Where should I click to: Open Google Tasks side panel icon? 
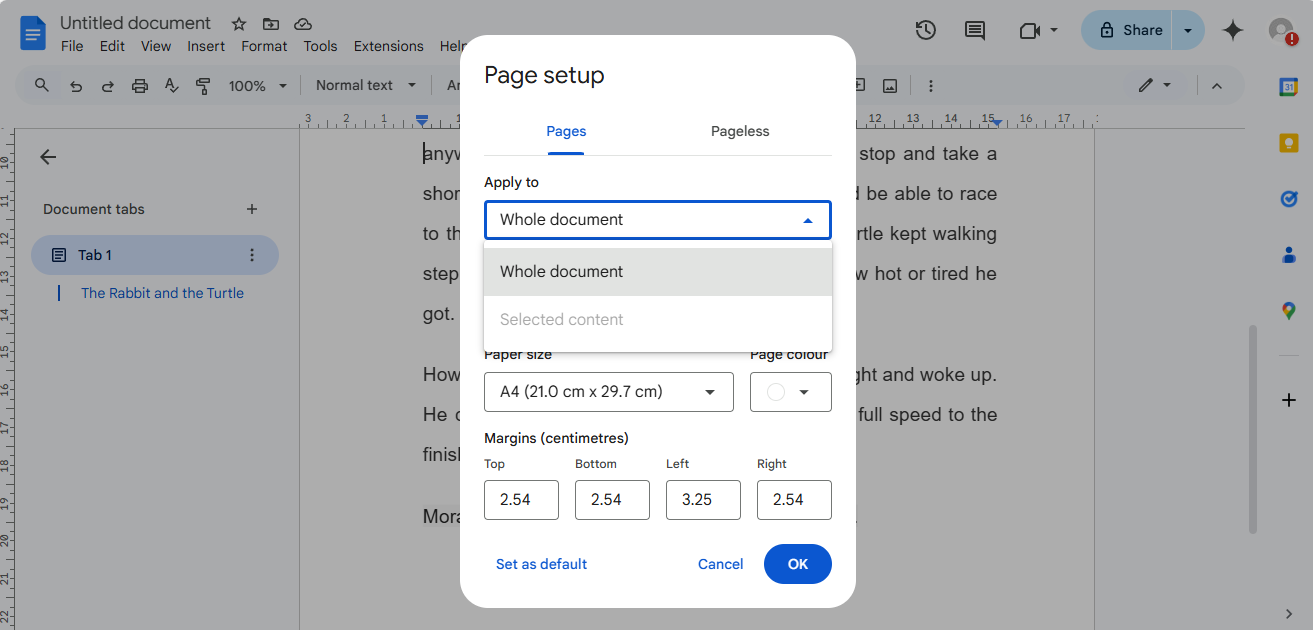[1288, 199]
